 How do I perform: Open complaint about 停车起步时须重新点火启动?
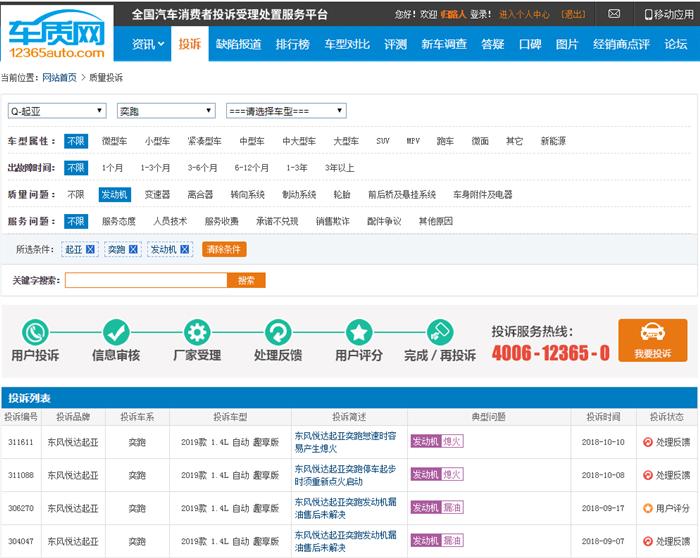(345, 475)
